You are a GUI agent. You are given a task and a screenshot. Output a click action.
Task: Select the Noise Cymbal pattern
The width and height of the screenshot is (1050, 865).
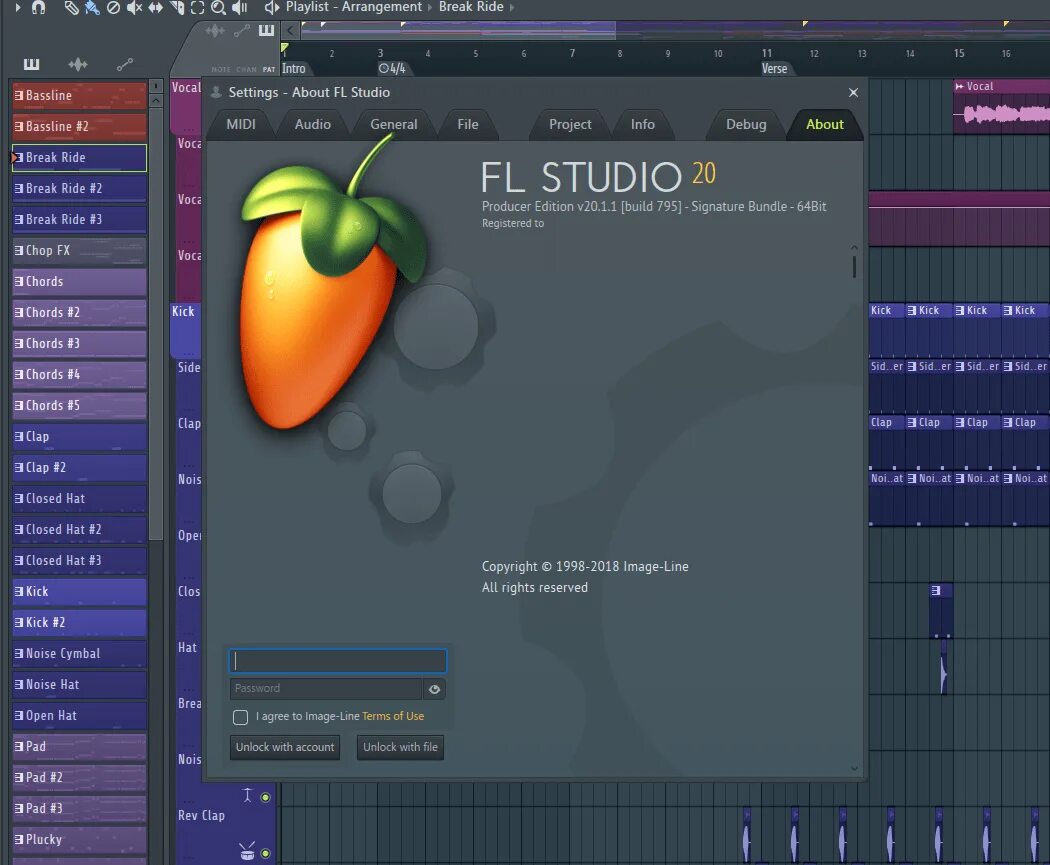80,653
